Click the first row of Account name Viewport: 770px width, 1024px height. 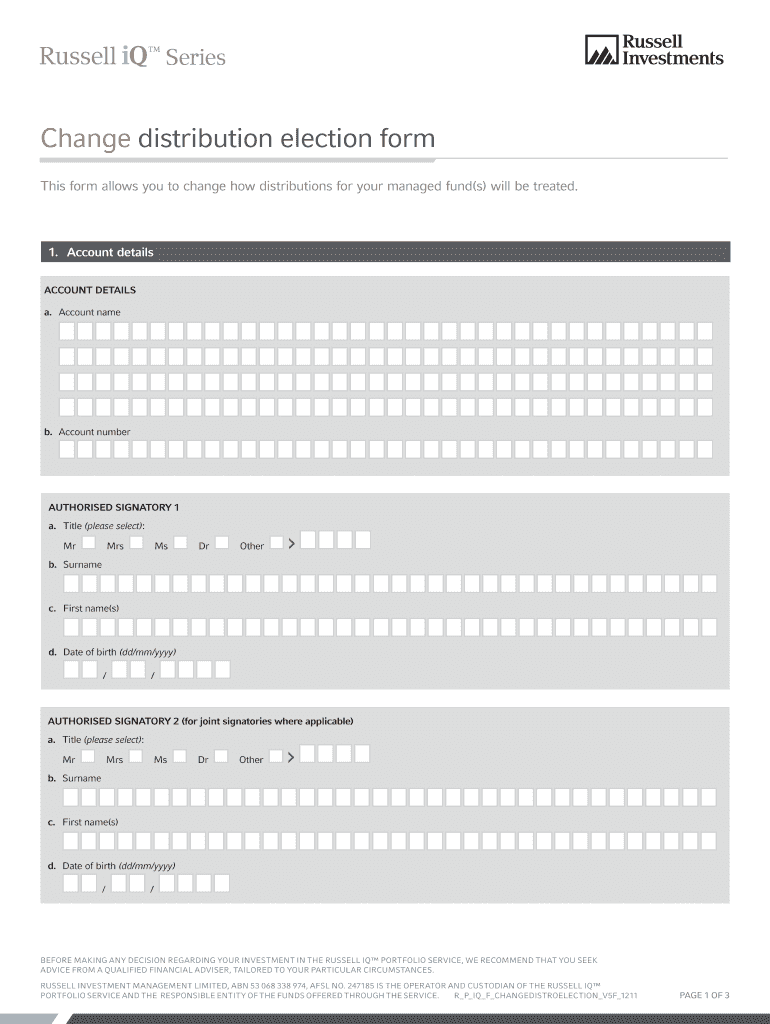click(385, 331)
